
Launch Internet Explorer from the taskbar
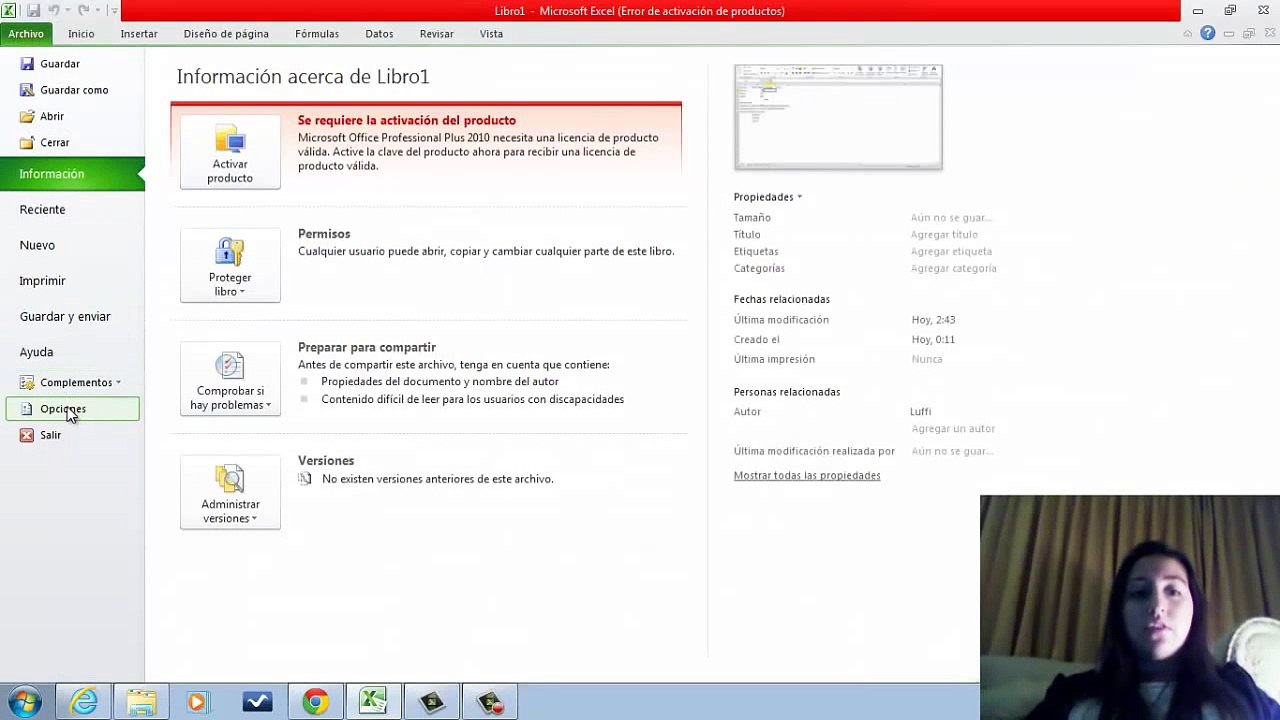point(84,702)
